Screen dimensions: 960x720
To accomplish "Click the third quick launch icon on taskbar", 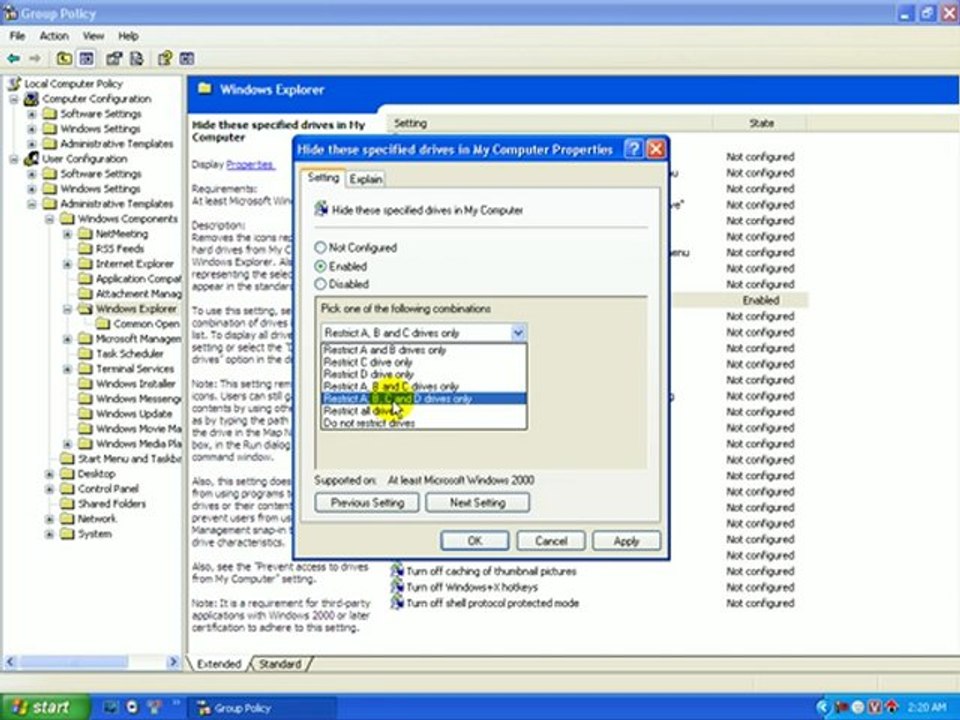I will tap(155, 707).
